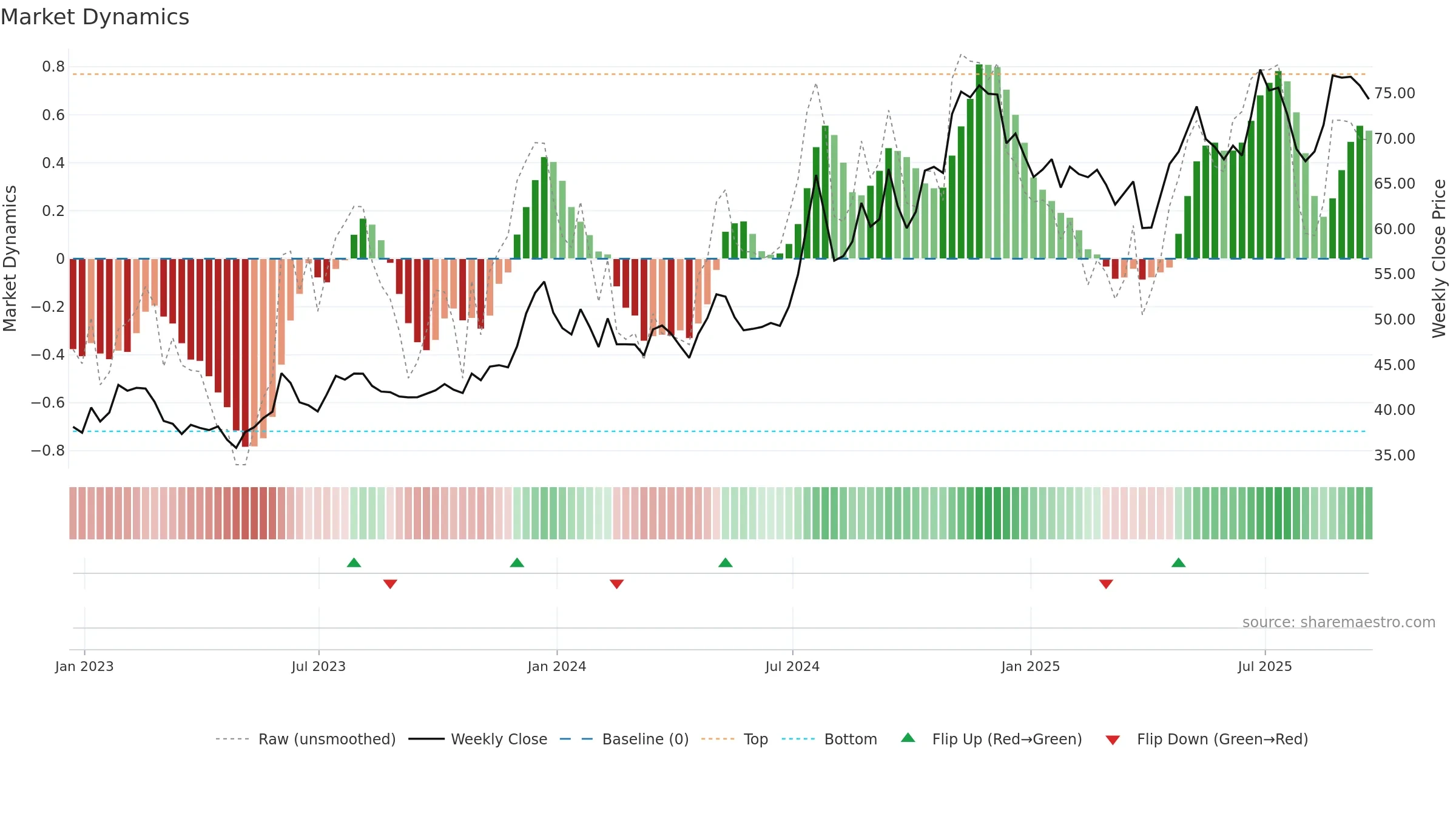
Task: Click the 35.00 price tick label
Action: point(1395,455)
